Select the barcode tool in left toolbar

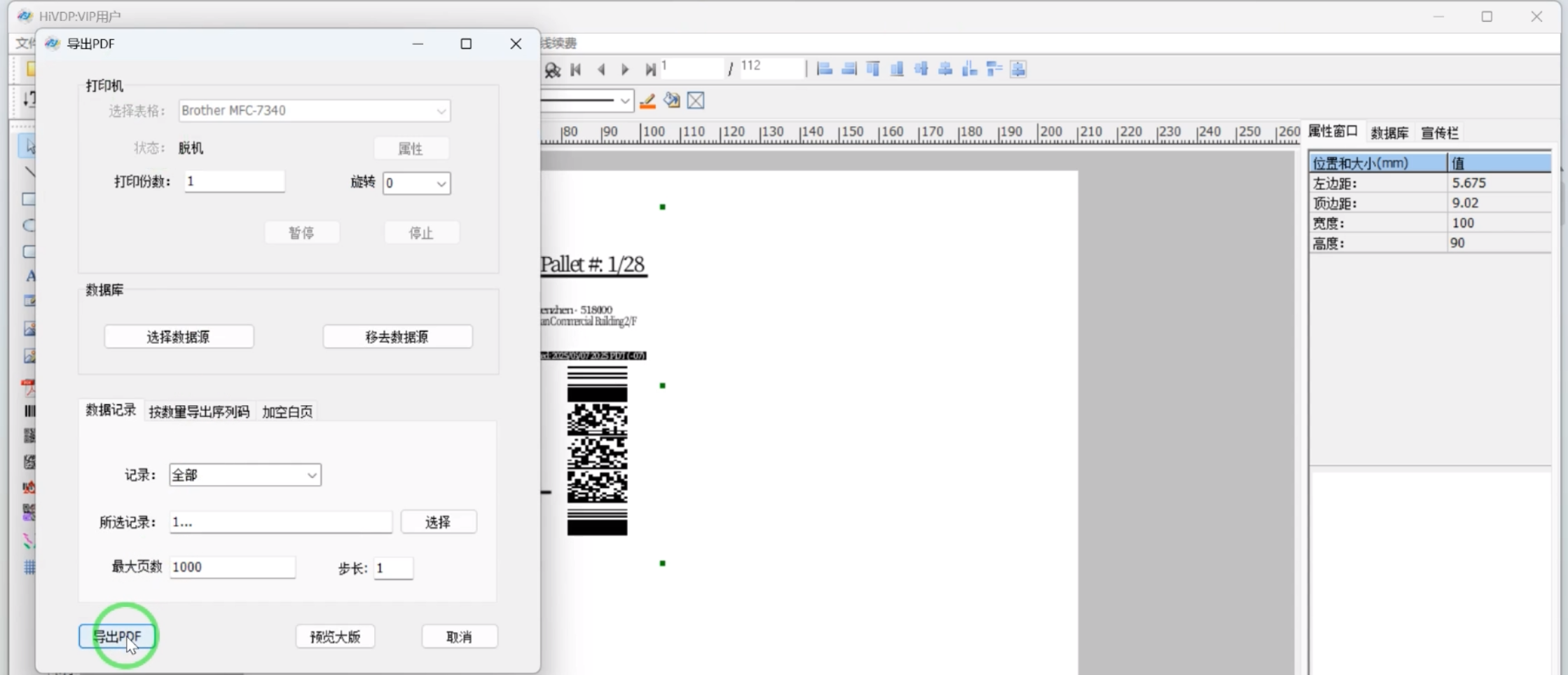click(x=29, y=411)
